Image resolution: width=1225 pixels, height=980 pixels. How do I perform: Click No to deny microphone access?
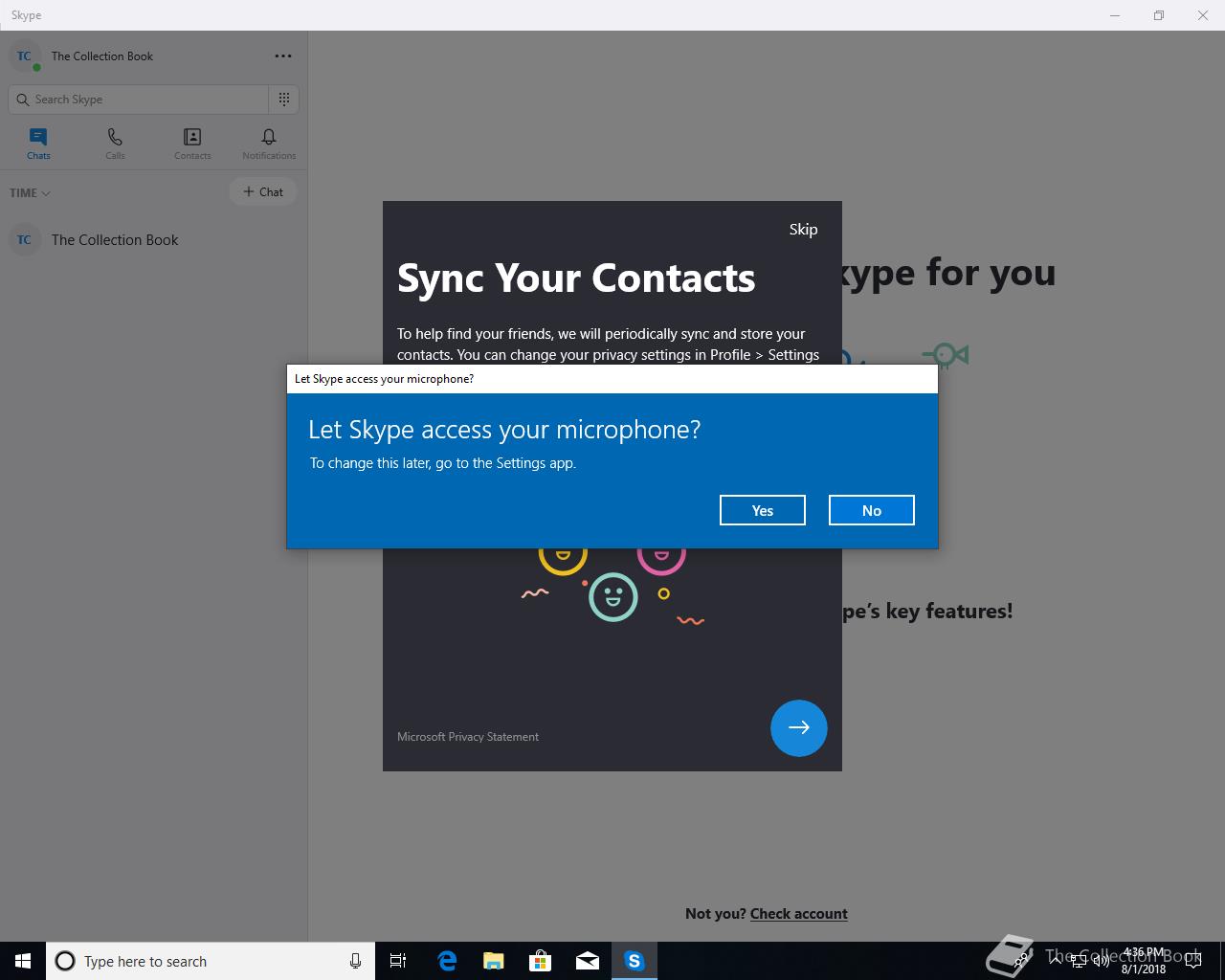point(871,510)
